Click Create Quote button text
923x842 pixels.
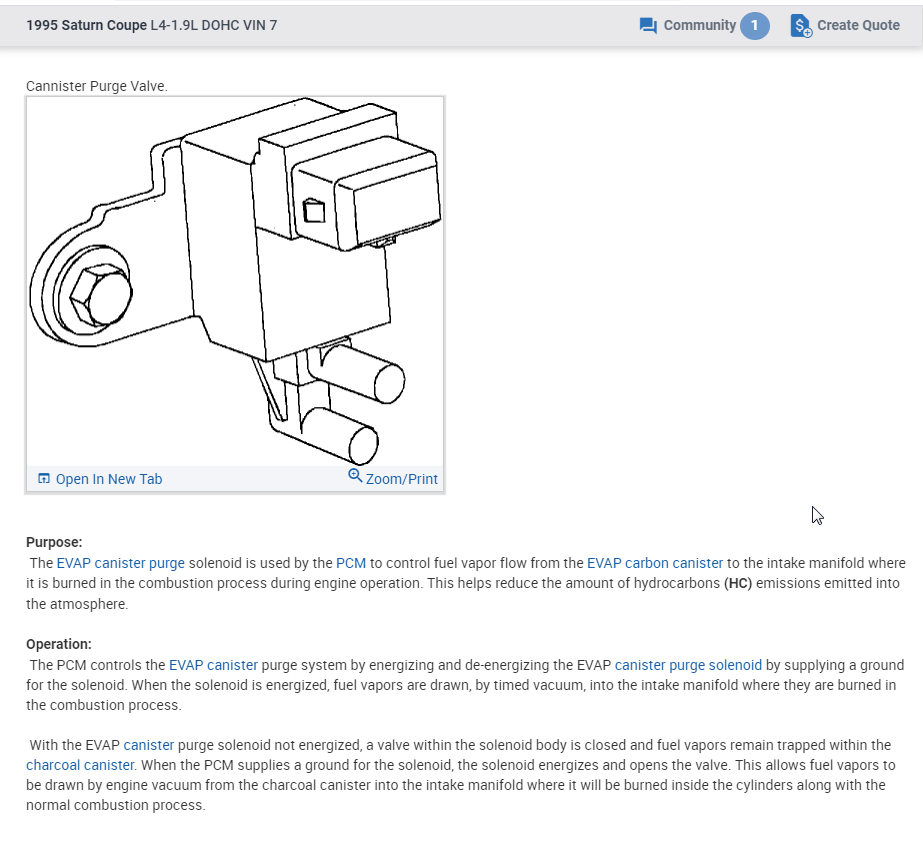858,25
